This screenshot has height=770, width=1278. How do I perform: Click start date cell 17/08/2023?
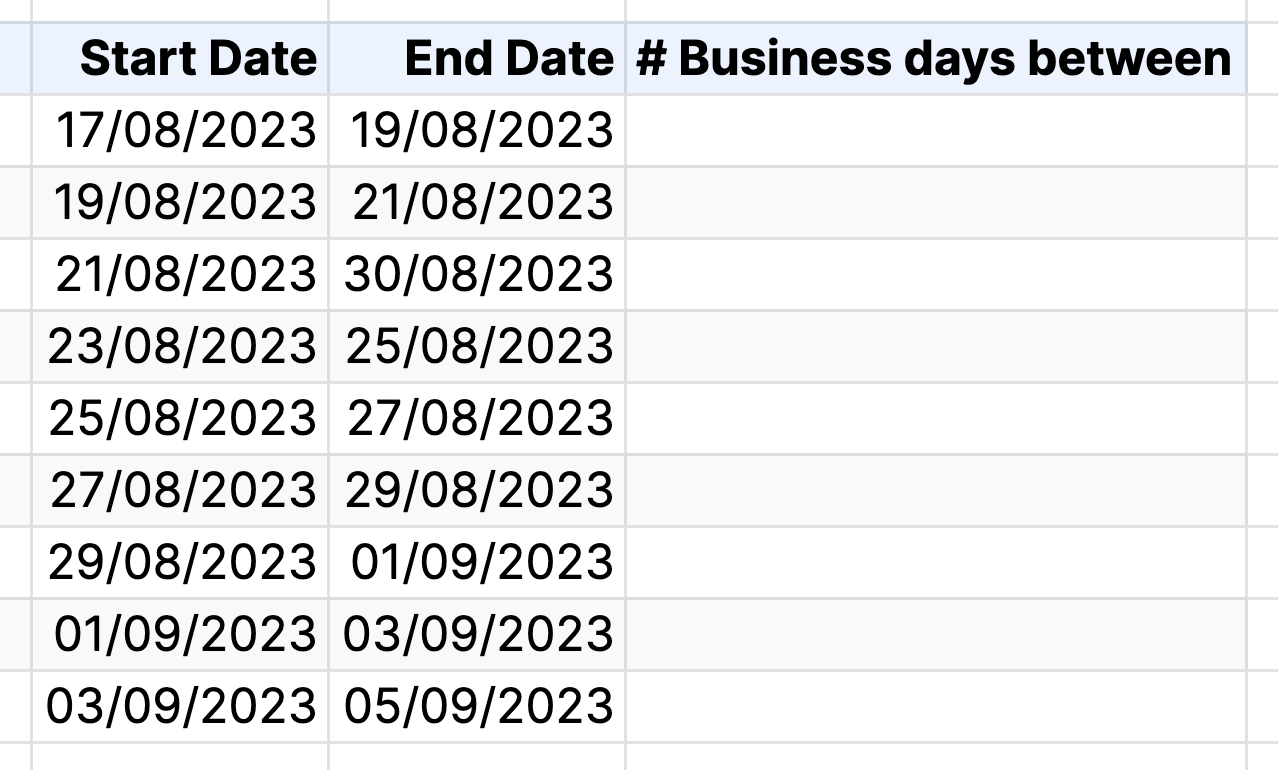click(180, 131)
